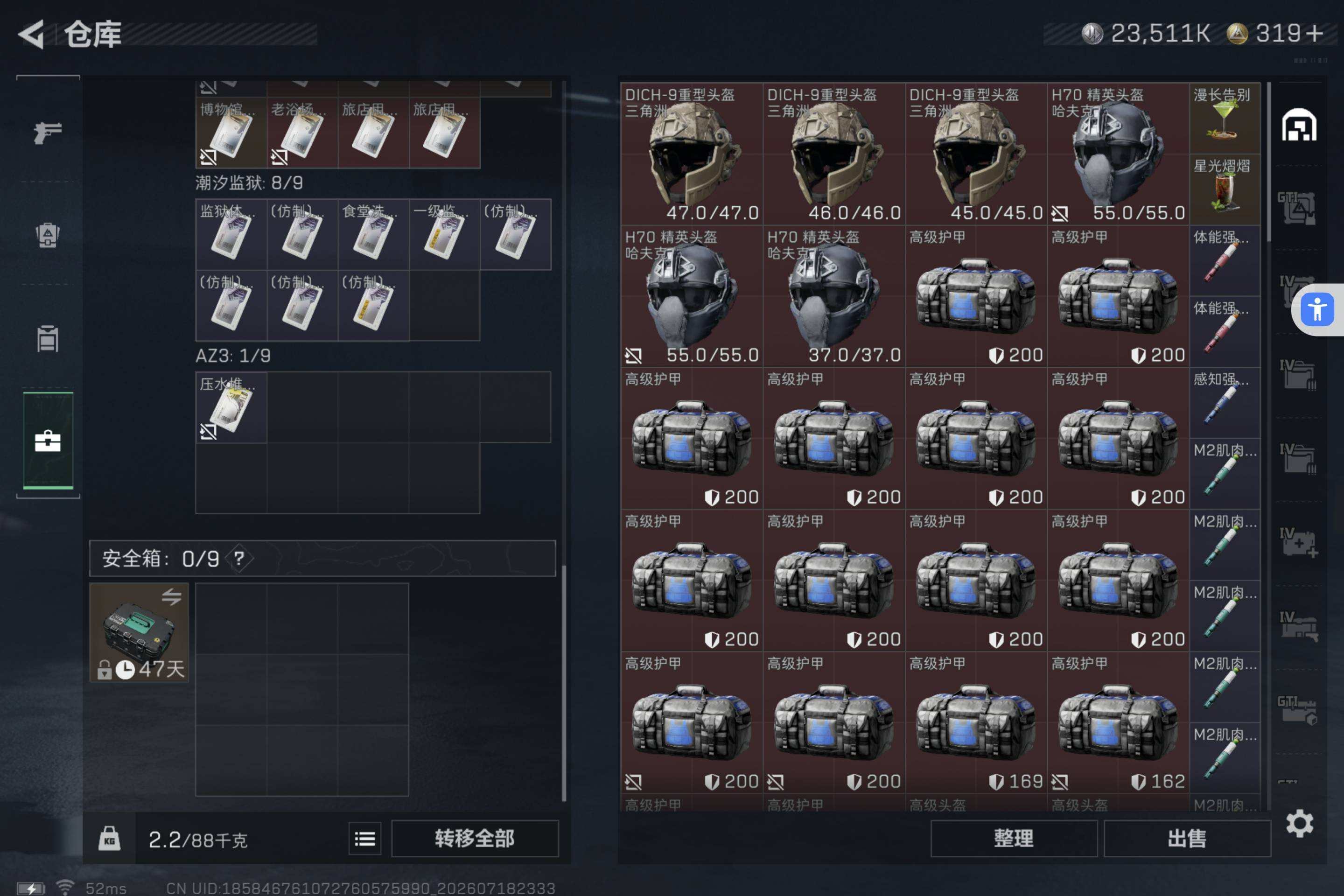Select DICH-9 helmet with 46.0/46.0 durability

(x=834, y=154)
